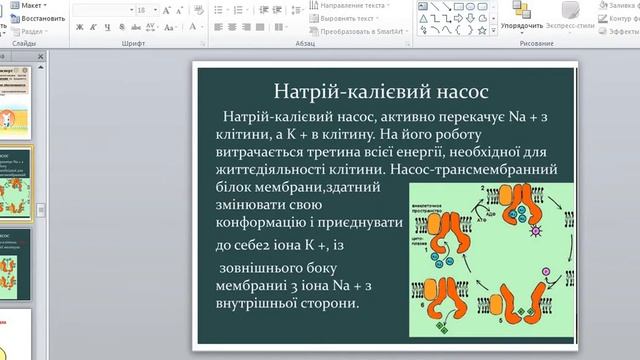Open the Макет layout dropdown
The width and height of the screenshot is (640, 360).
(29, 5)
